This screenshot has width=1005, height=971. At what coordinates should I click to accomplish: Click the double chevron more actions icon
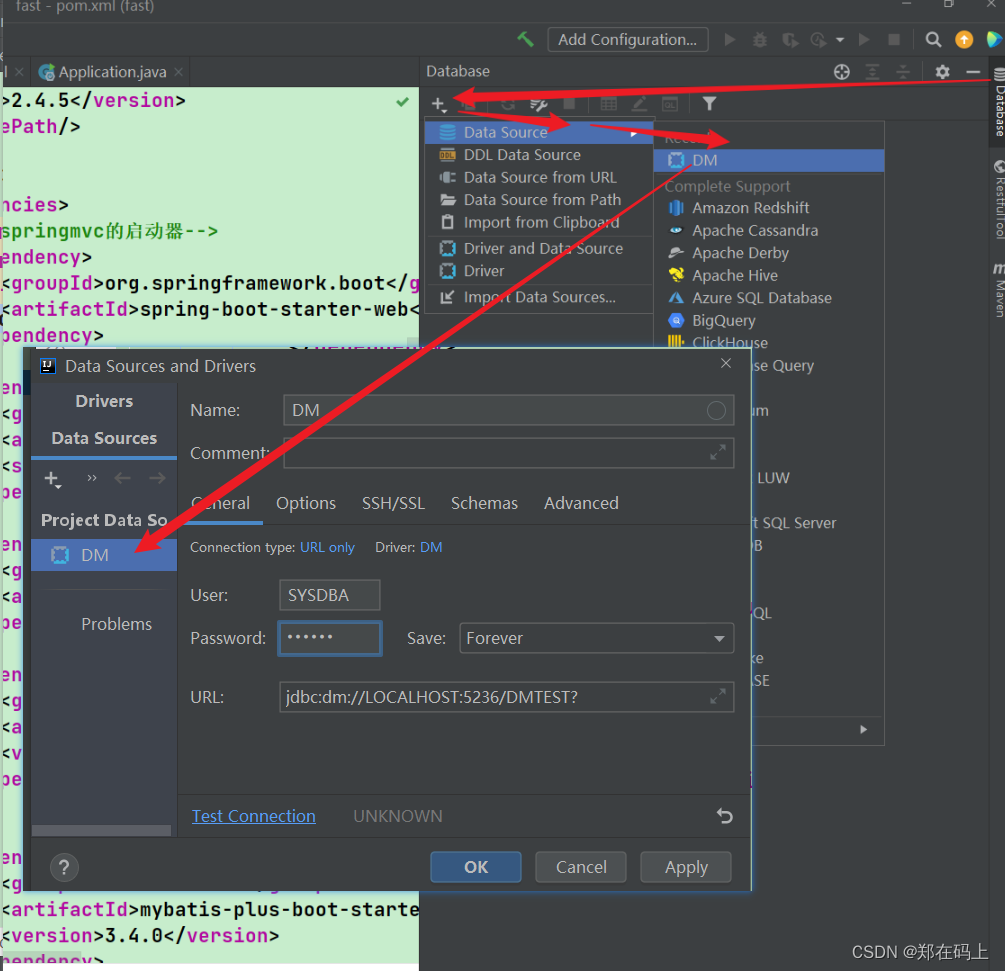(x=92, y=478)
